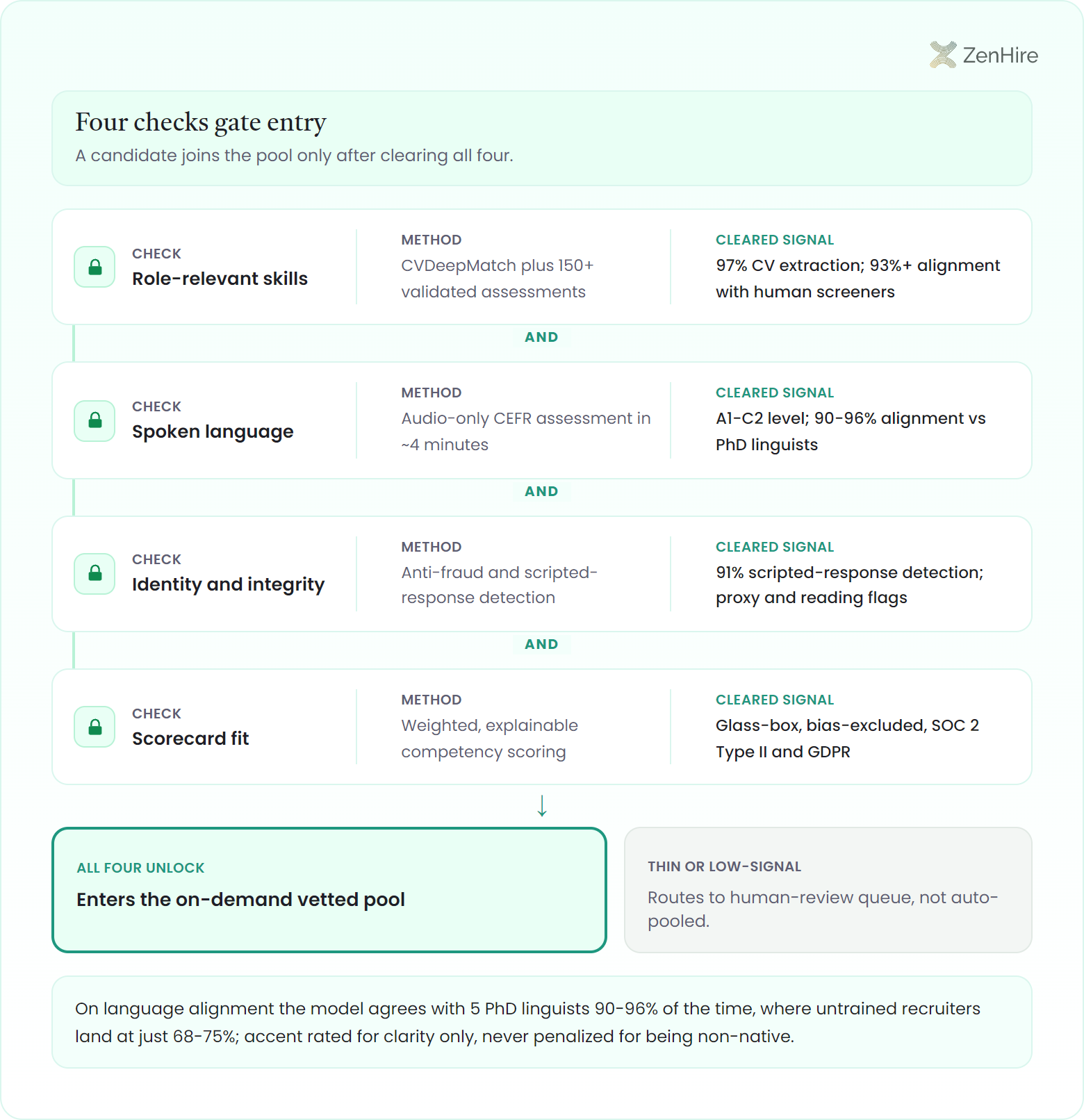Click the downward arrow below Scorecard fit
Image resolution: width=1084 pixels, height=1120 pixels.
click(x=542, y=806)
